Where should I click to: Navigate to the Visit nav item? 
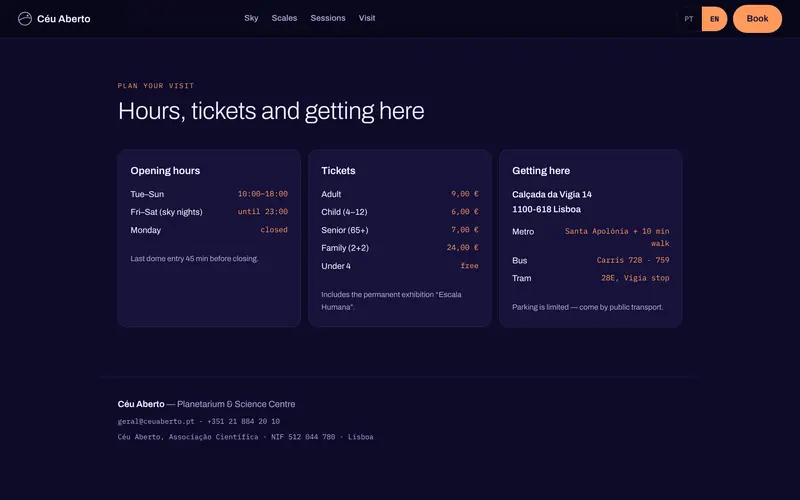367,18
